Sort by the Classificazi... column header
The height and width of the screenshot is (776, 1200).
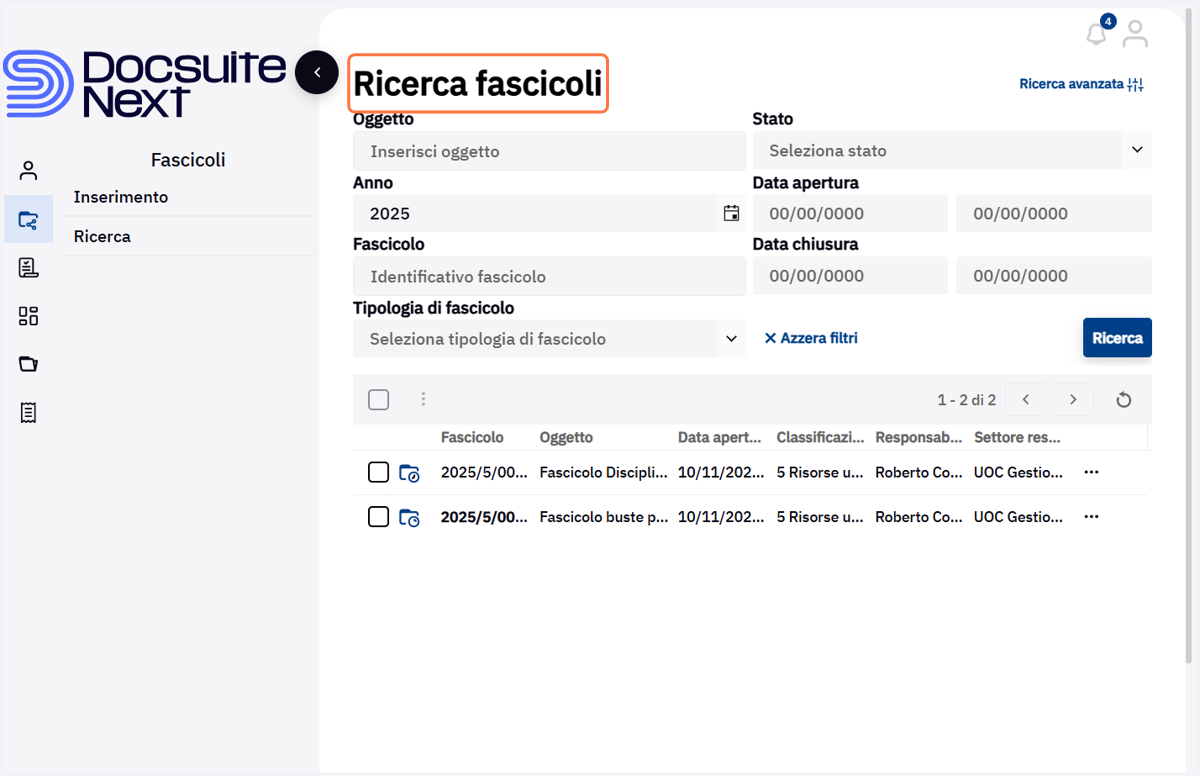coord(820,437)
